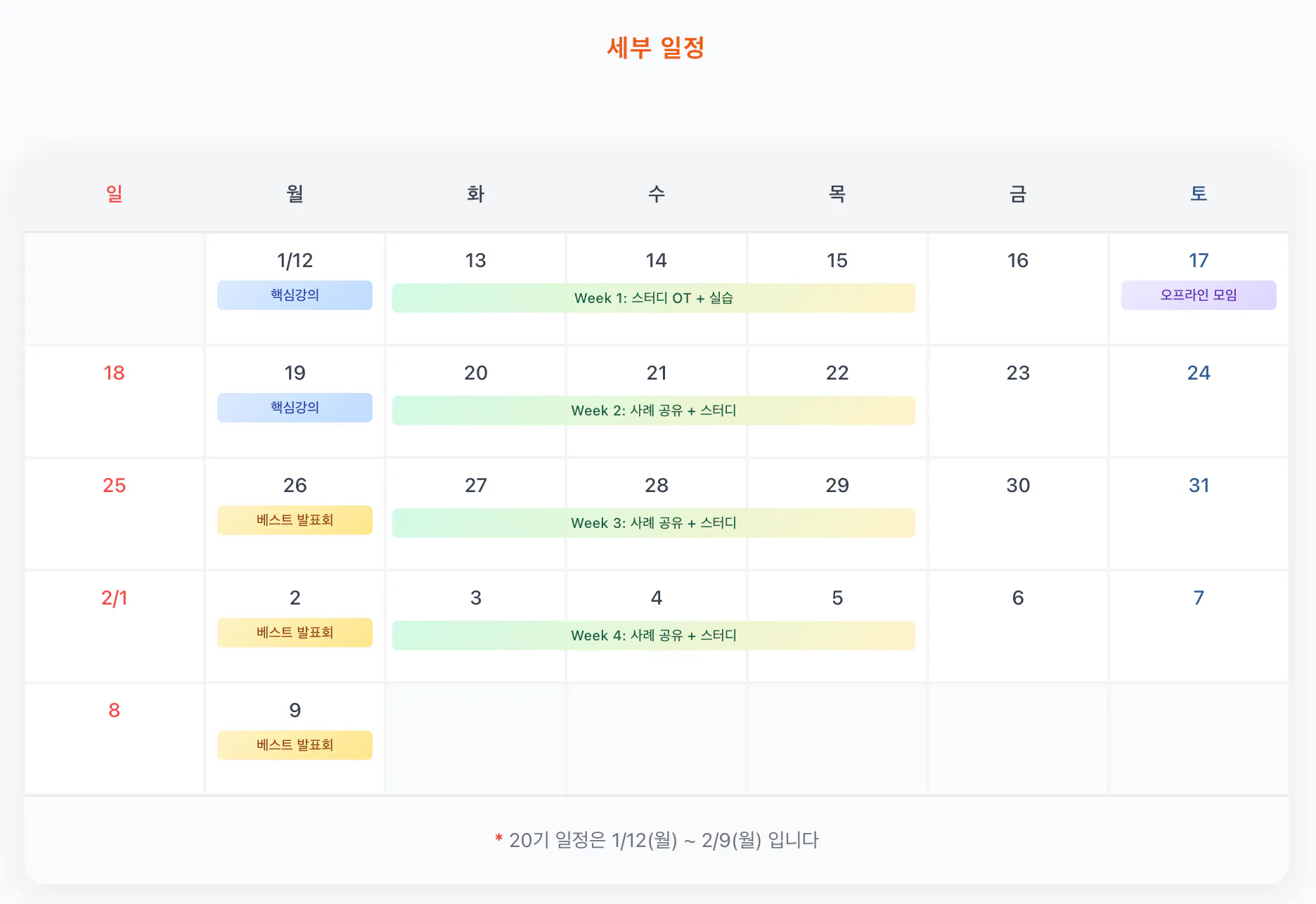This screenshot has height=904, width=1316.
Task: Select the 일 weekday column header
Action: click(114, 194)
